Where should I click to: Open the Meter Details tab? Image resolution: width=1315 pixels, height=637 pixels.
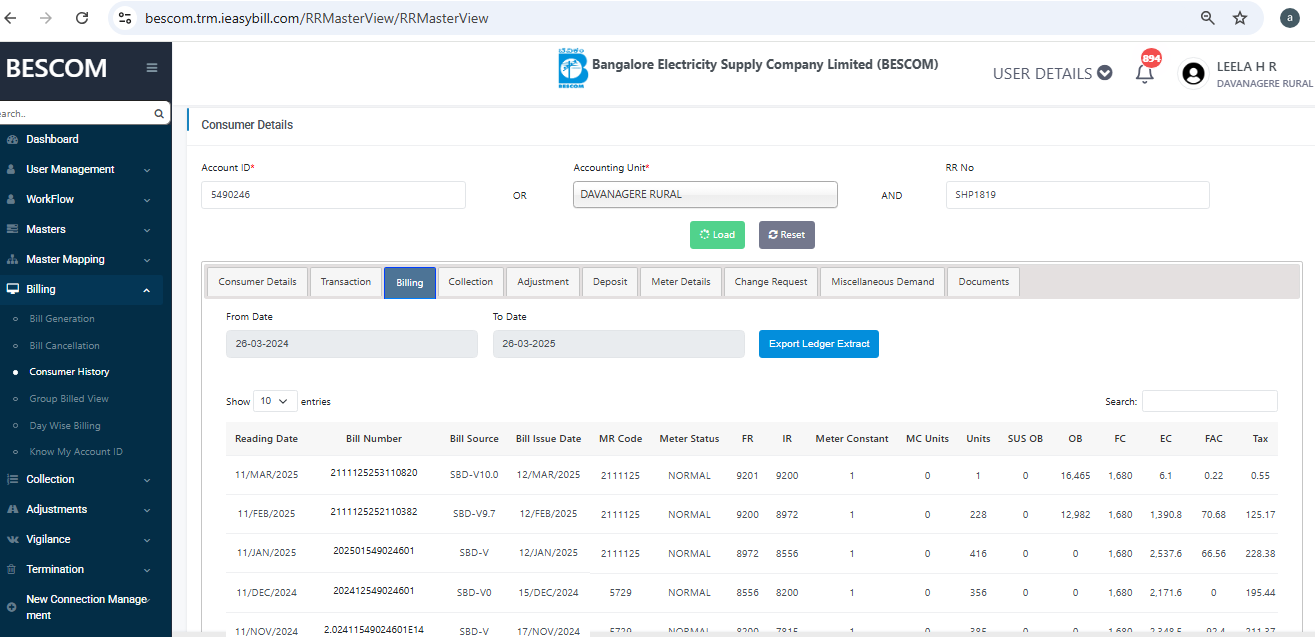[681, 282]
